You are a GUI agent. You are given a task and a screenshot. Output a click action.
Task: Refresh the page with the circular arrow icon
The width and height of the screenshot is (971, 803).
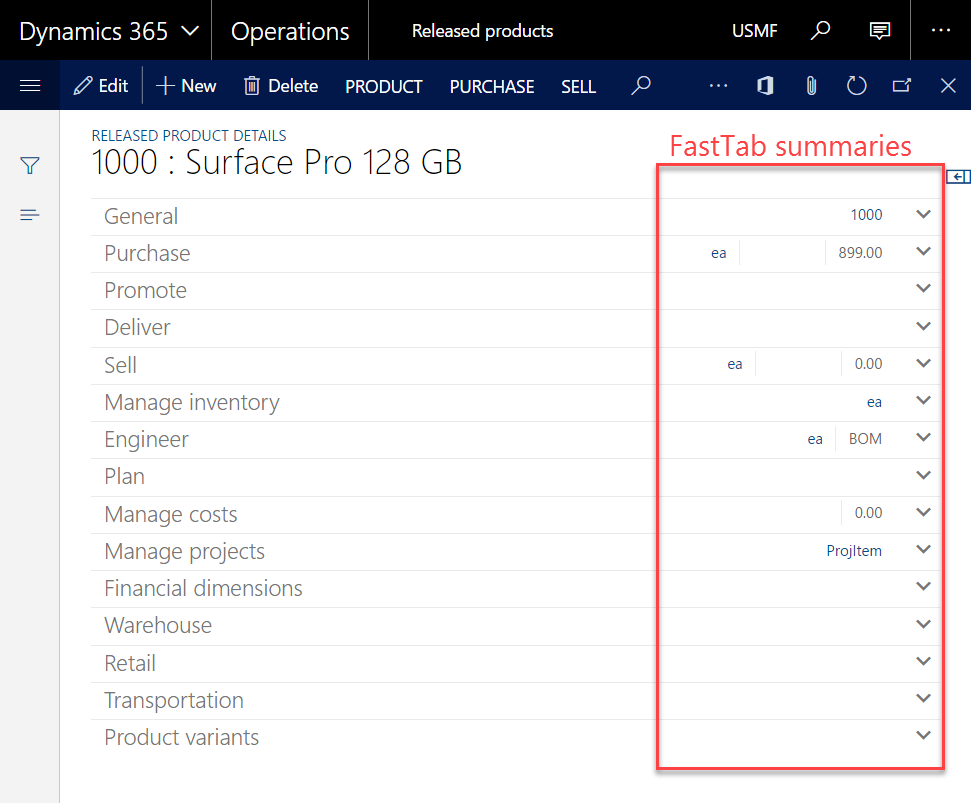[x=856, y=86]
